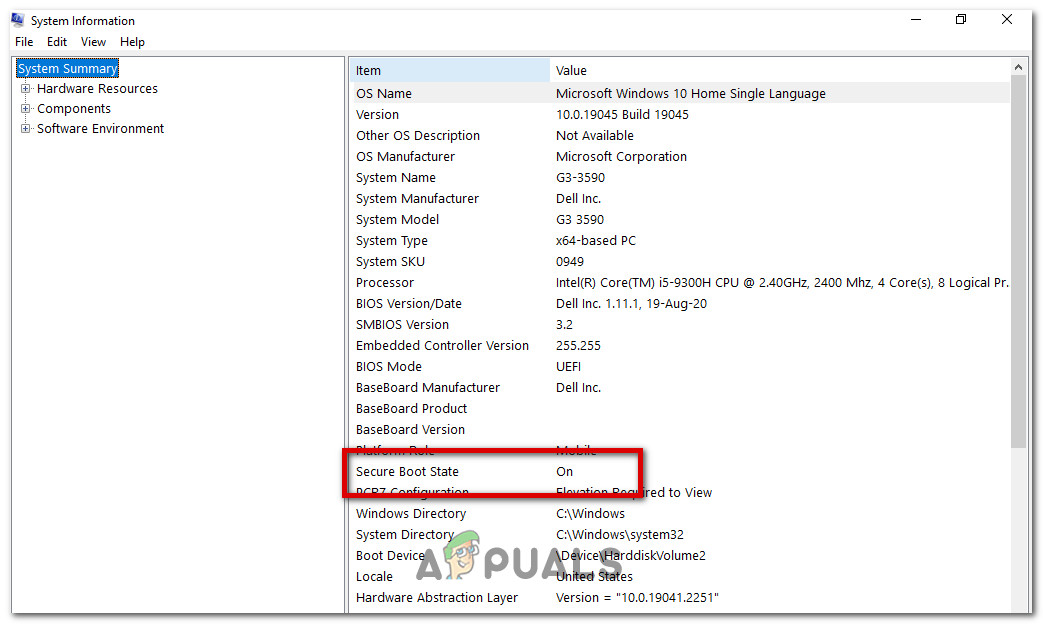
Task: Click the value UEFI
Action: click(568, 367)
